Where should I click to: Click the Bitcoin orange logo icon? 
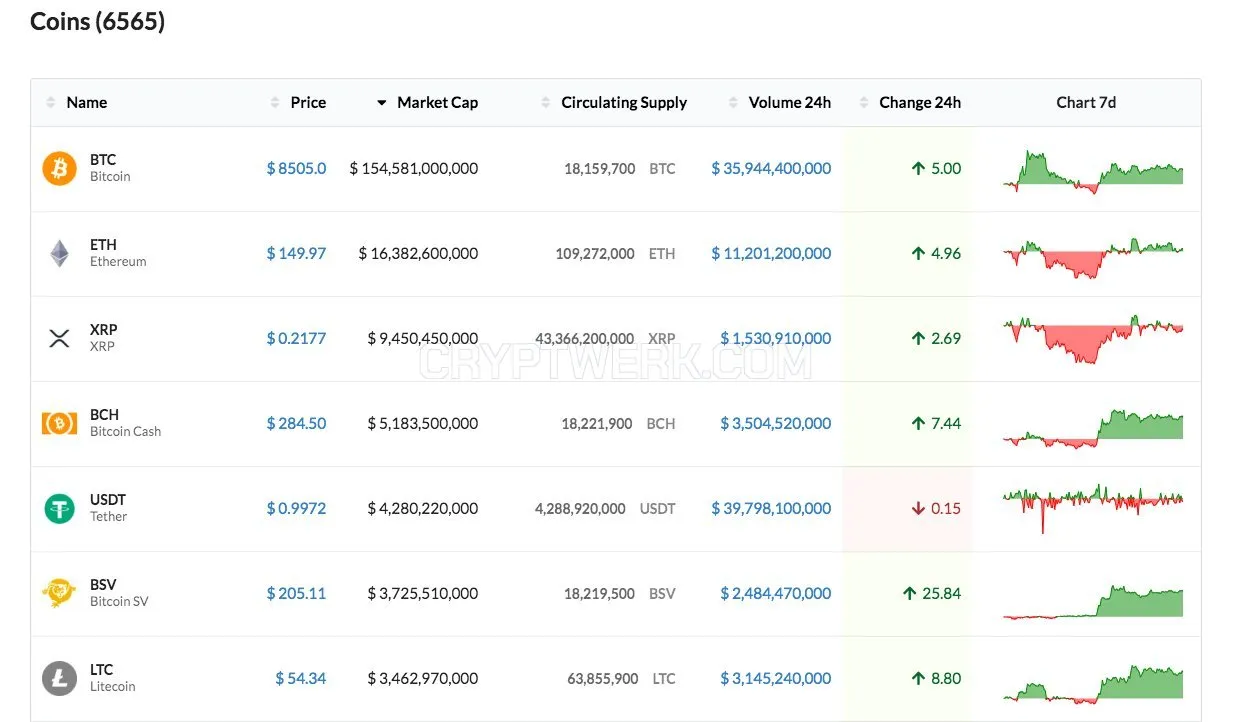59,168
